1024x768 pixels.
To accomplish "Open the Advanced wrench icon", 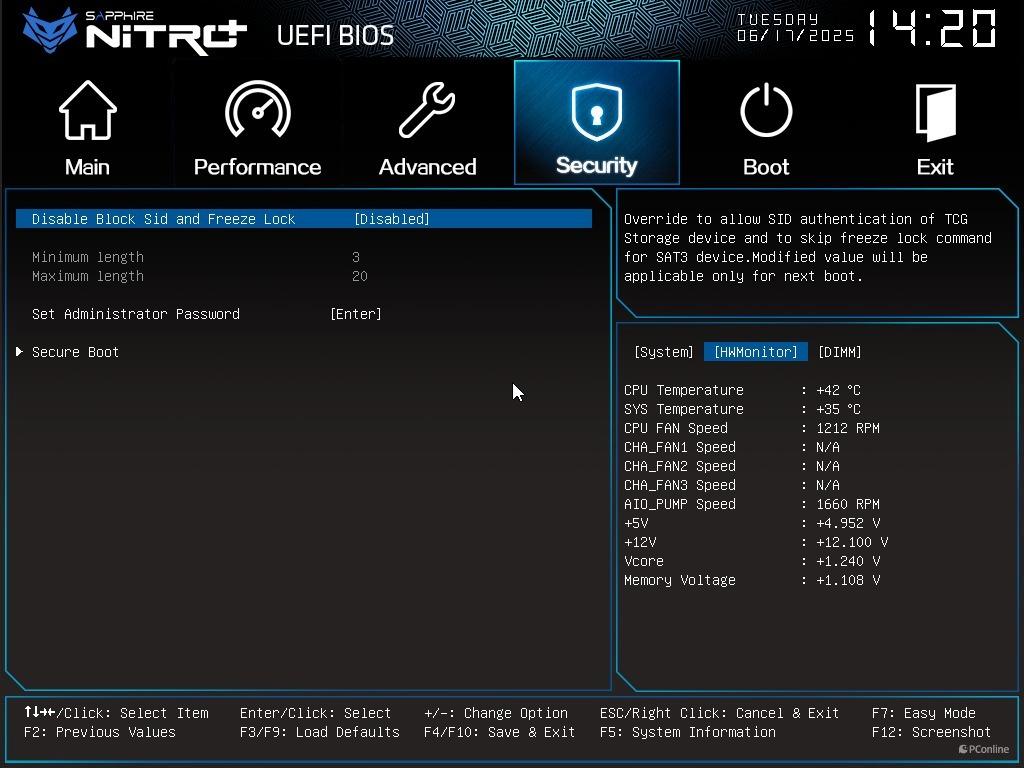I will point(427,110).
